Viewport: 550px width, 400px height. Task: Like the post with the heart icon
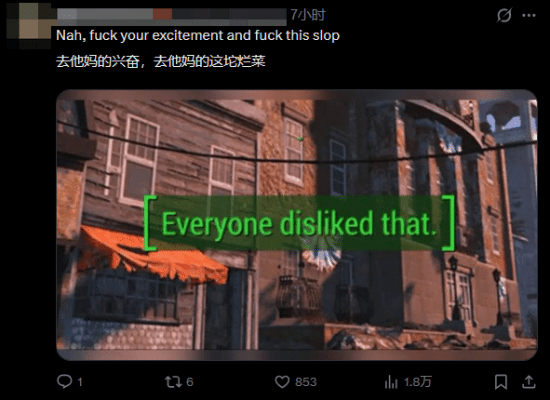pos(282,382)
